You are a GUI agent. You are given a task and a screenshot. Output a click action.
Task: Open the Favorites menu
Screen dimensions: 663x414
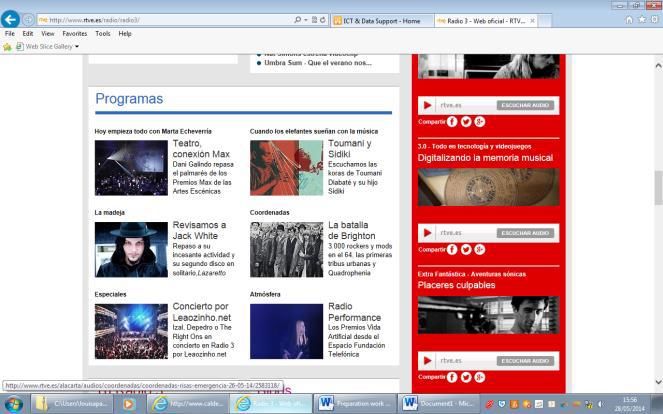74,33
